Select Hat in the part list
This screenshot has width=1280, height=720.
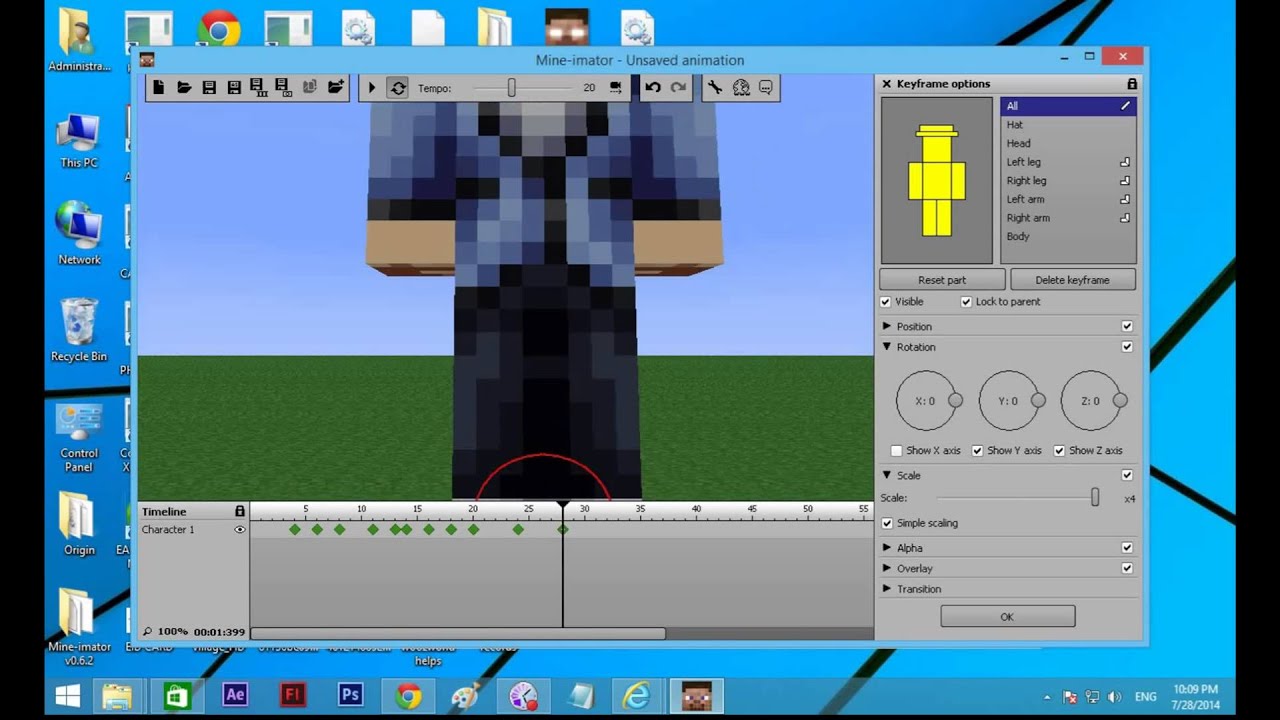(1068, 125)
